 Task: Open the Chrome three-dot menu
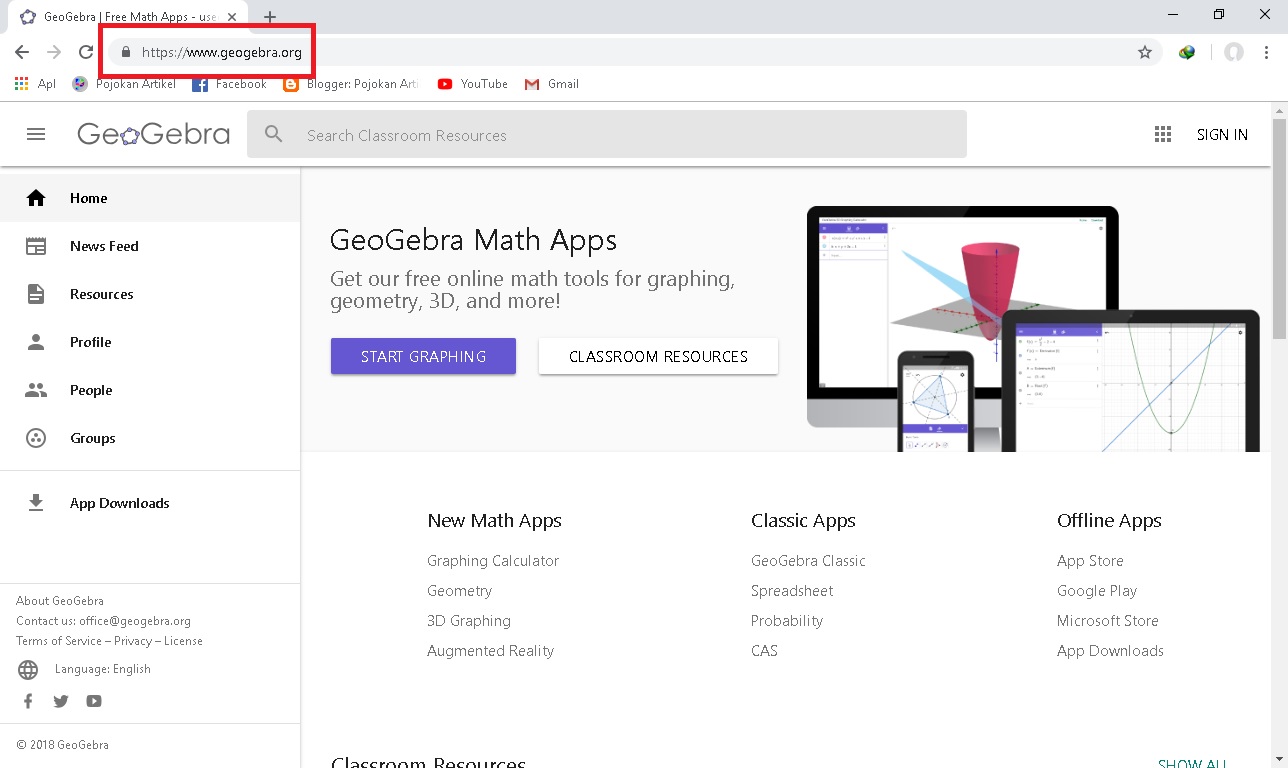[1267, 52]
